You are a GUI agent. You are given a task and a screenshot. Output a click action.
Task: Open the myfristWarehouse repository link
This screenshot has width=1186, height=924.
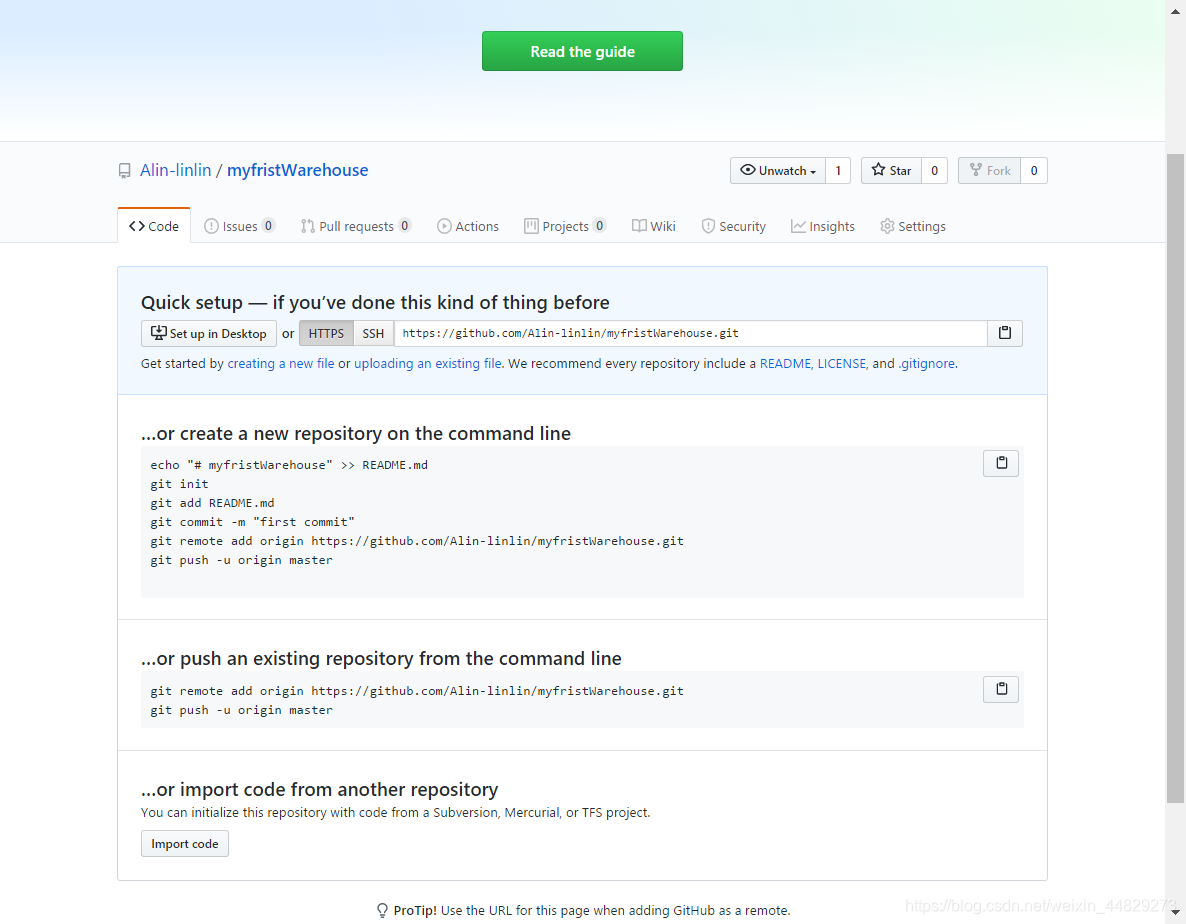click(x=298, y=170)
